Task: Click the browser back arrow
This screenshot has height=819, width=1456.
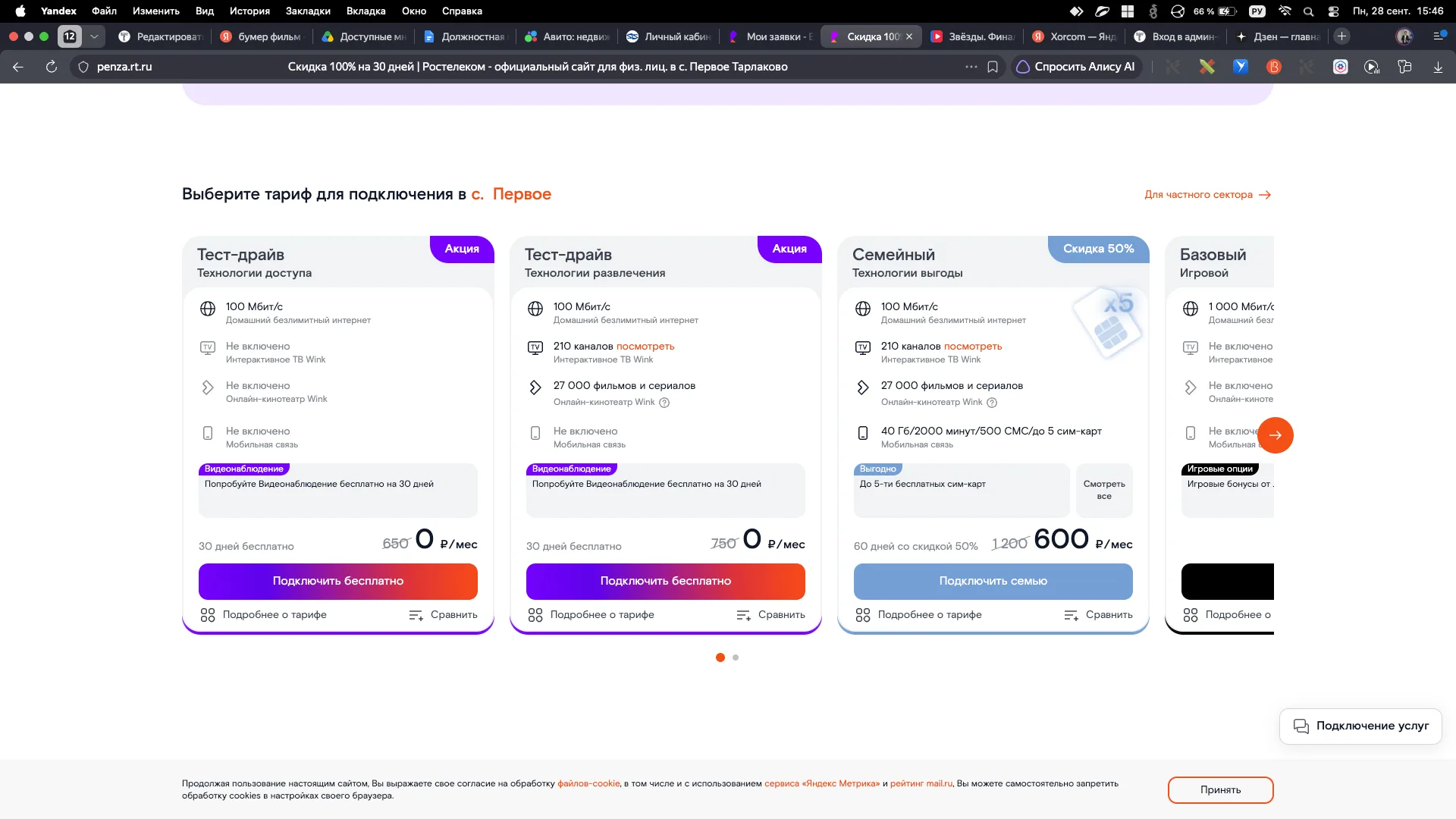Action: pyautogui.click(x=18, y=67)
